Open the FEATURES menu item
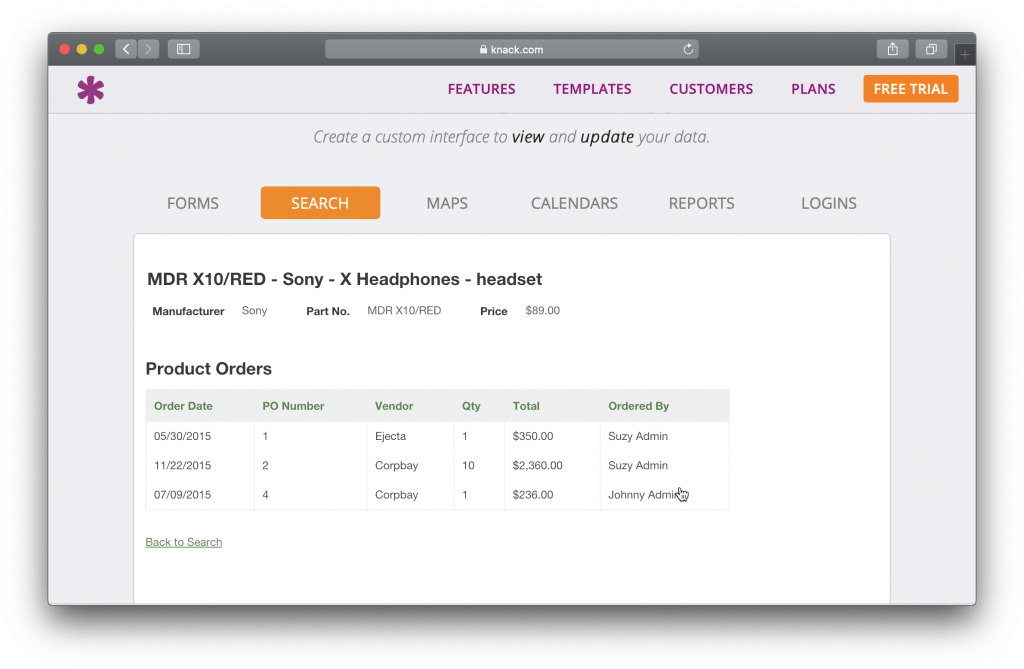1024x669 pixels. pos(481,89)
